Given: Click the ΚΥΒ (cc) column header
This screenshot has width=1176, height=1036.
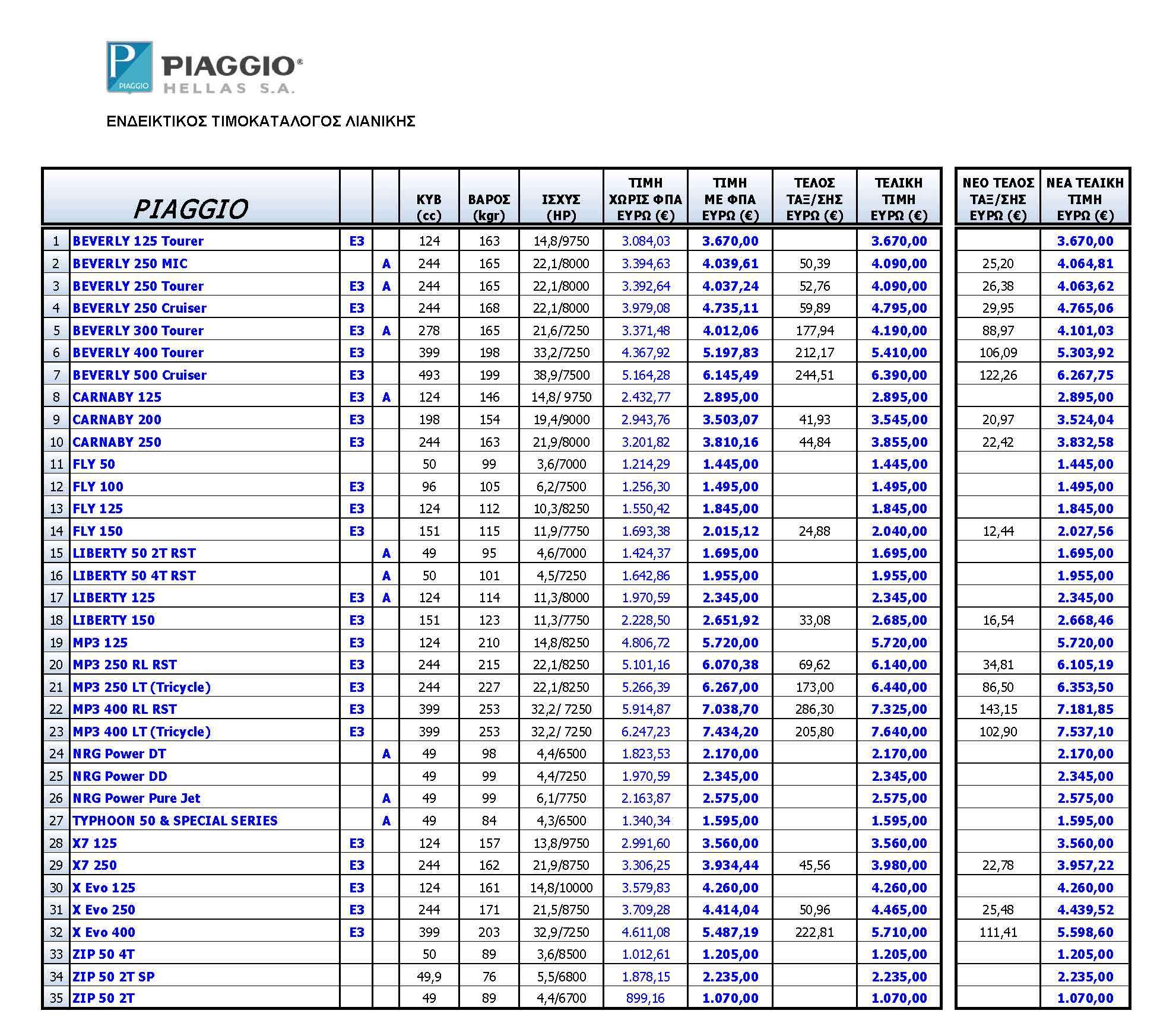Looking at the screenshot, I should 429,197.
